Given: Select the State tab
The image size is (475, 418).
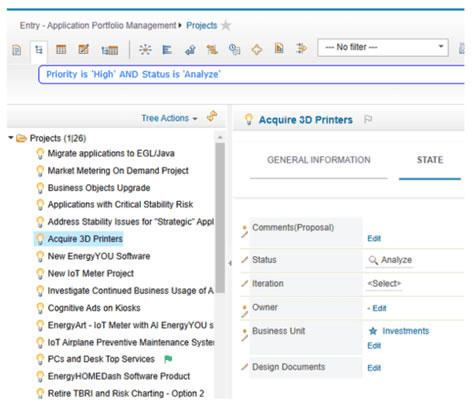Looking at the screenshot, I should point(430,160).
